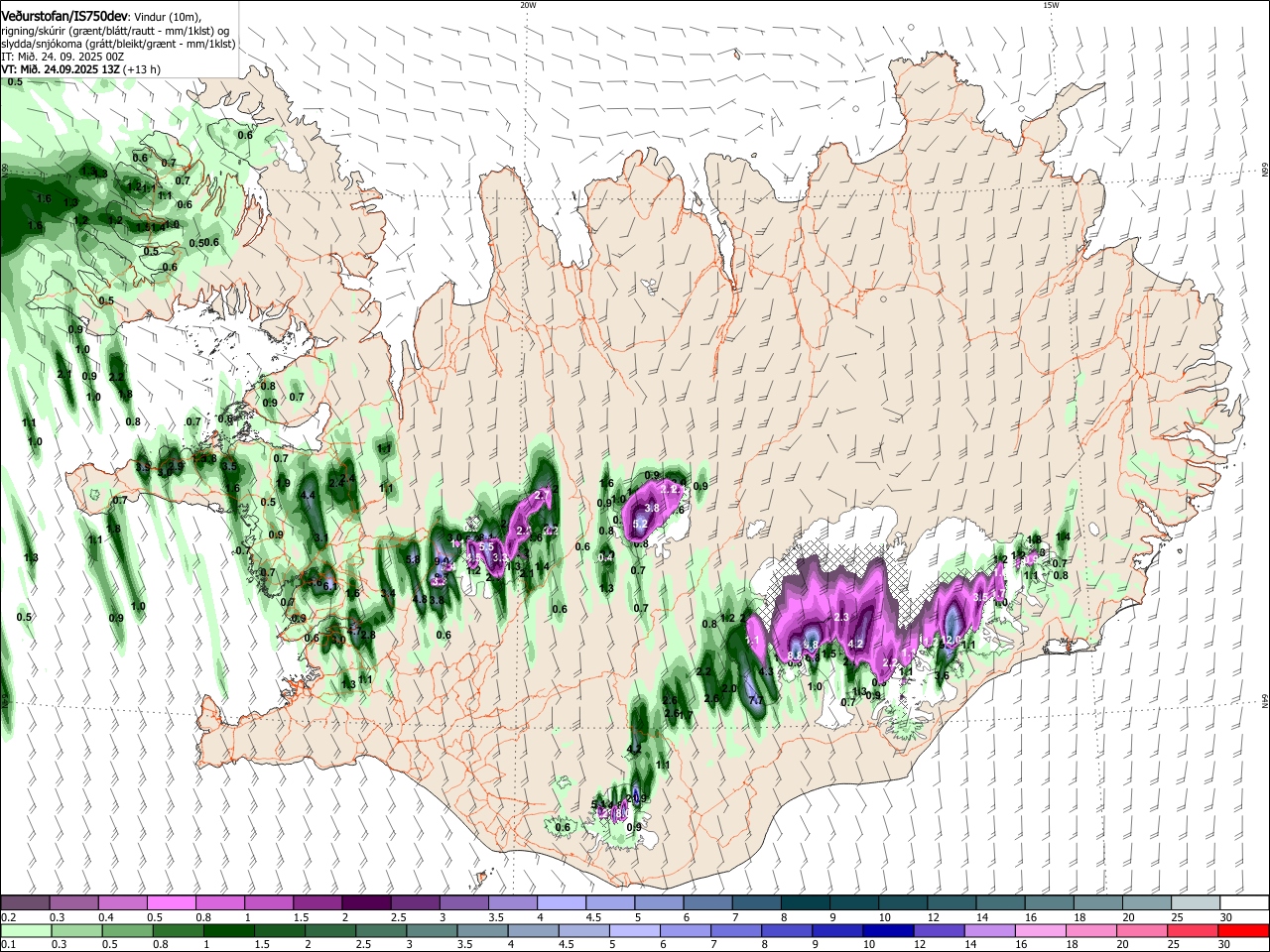
Task: Click the "rigning/skúrir" legend description line
Action: [x=115, y=31]
